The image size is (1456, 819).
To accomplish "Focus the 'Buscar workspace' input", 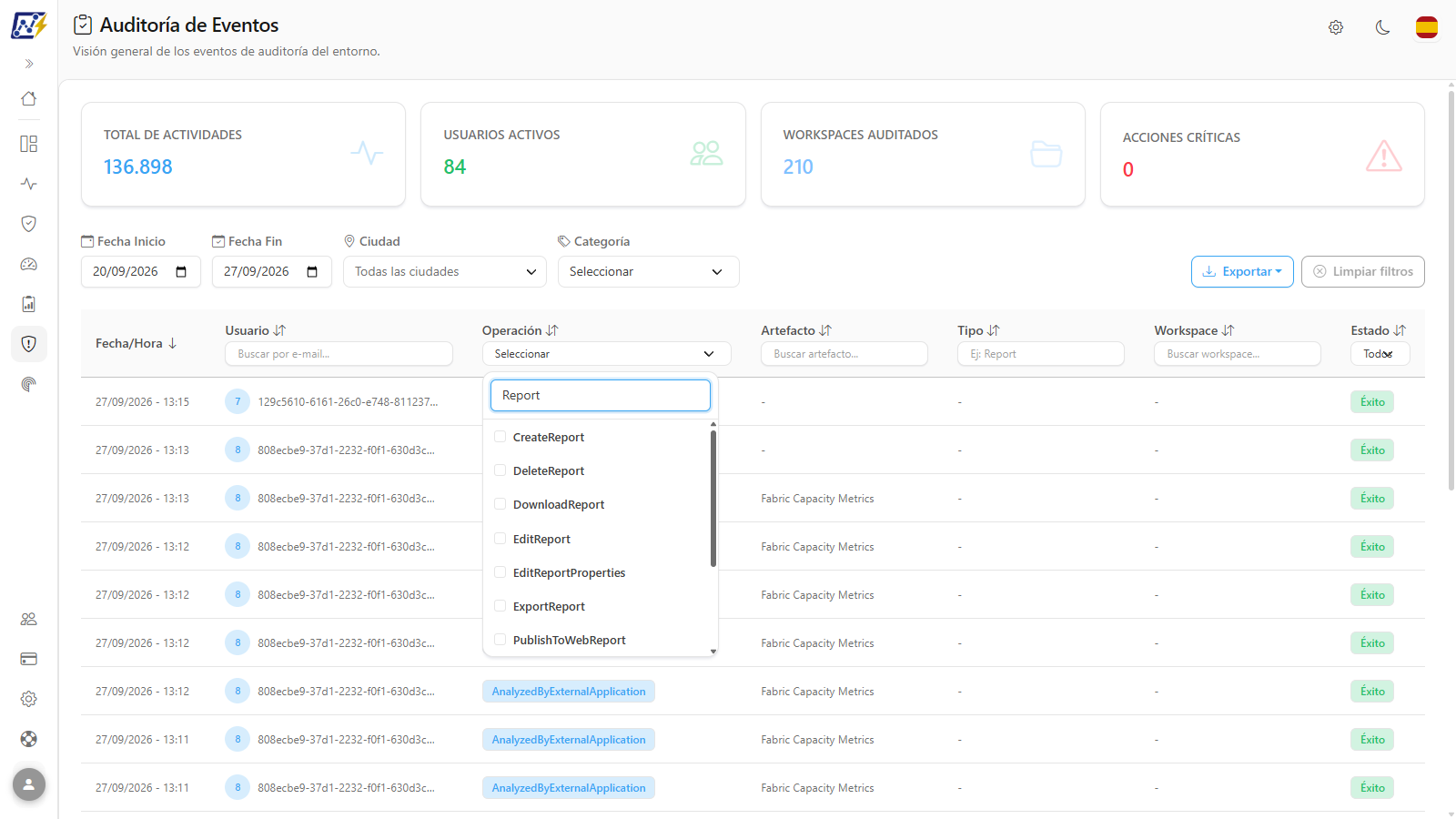I will (1238, 354).
